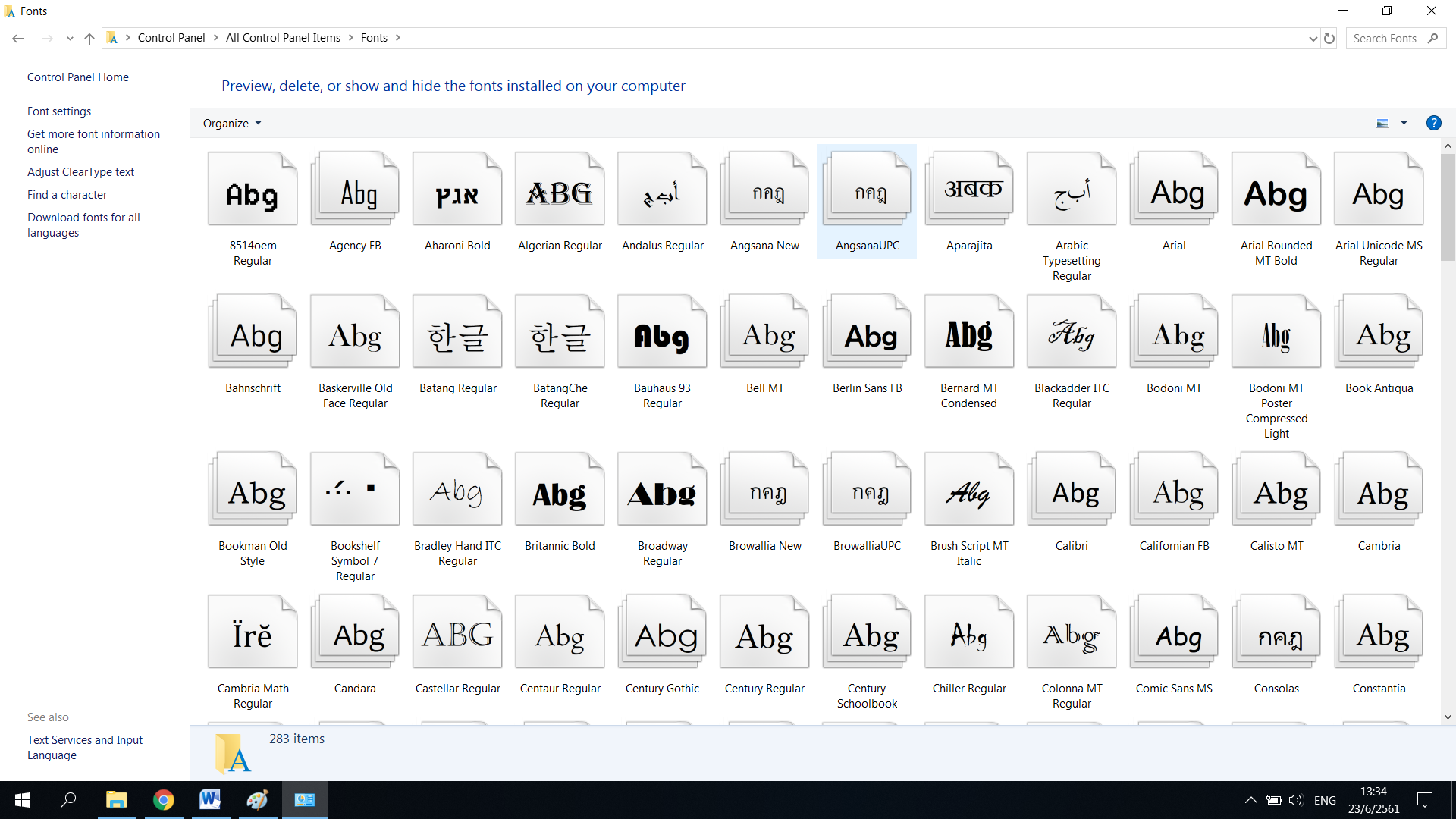Open the Organize dropdown menu
This screenshot has height=819, width=1456.
point(232,123)
